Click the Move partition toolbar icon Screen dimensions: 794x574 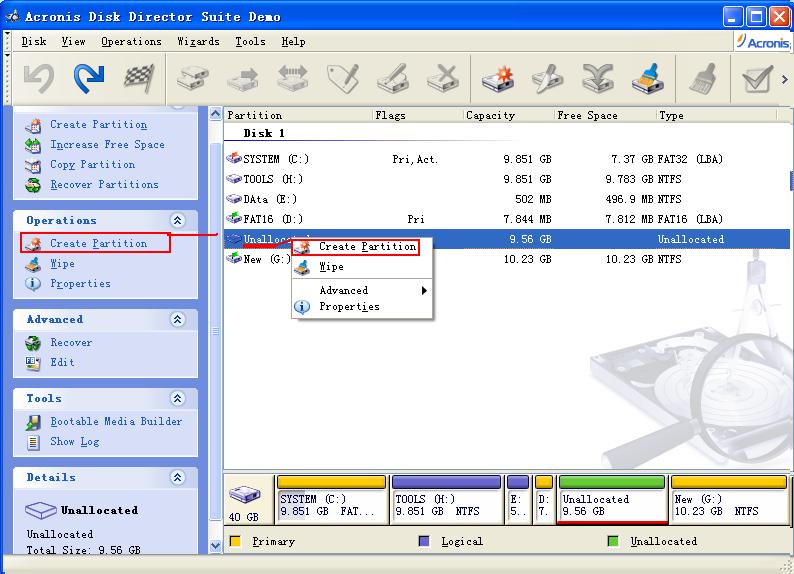243,78
